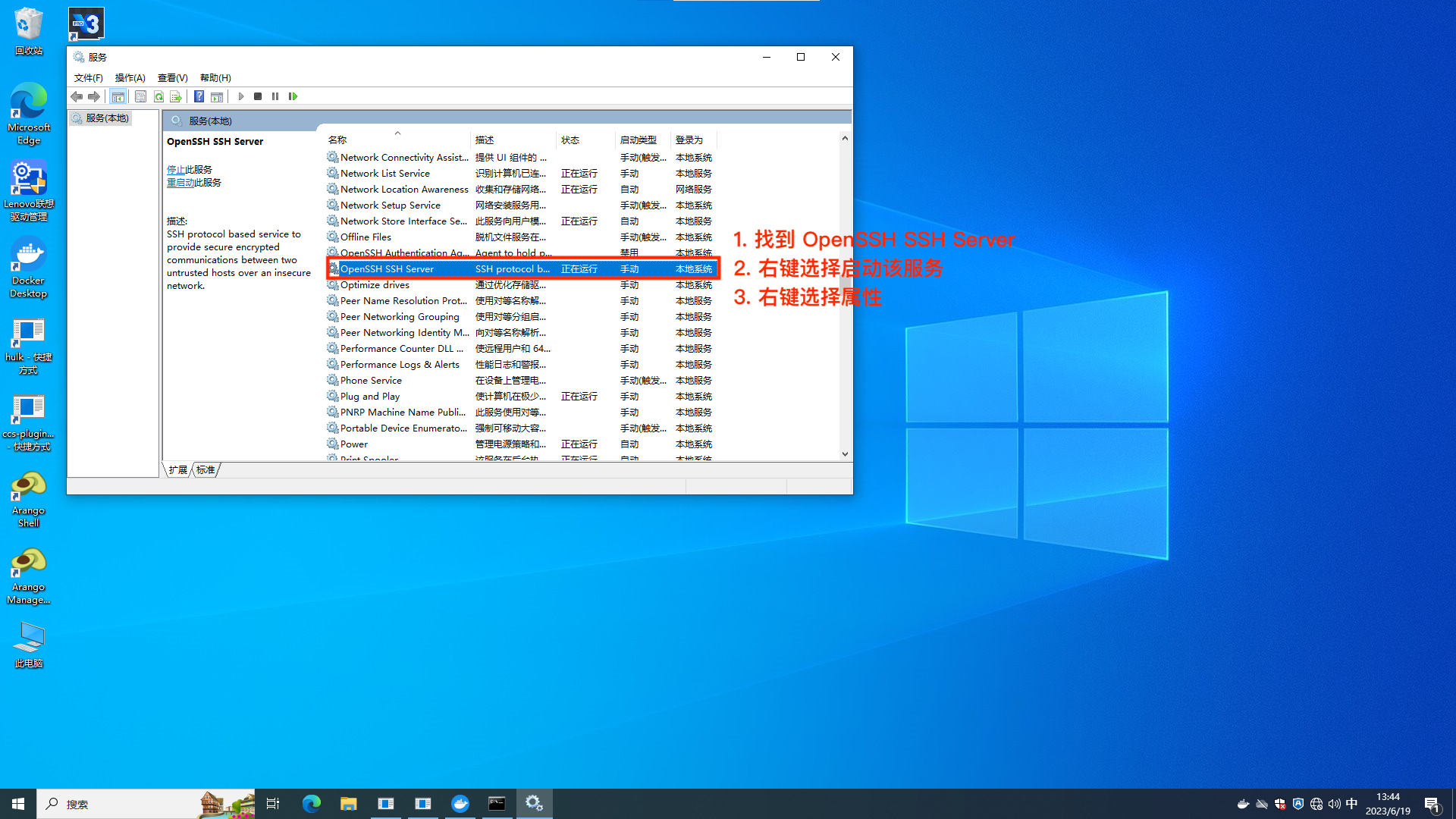The height and width of the screenshot is (819, 1456).
Task: Open the Microsoft Edge desktop icon
Action: 29,114
